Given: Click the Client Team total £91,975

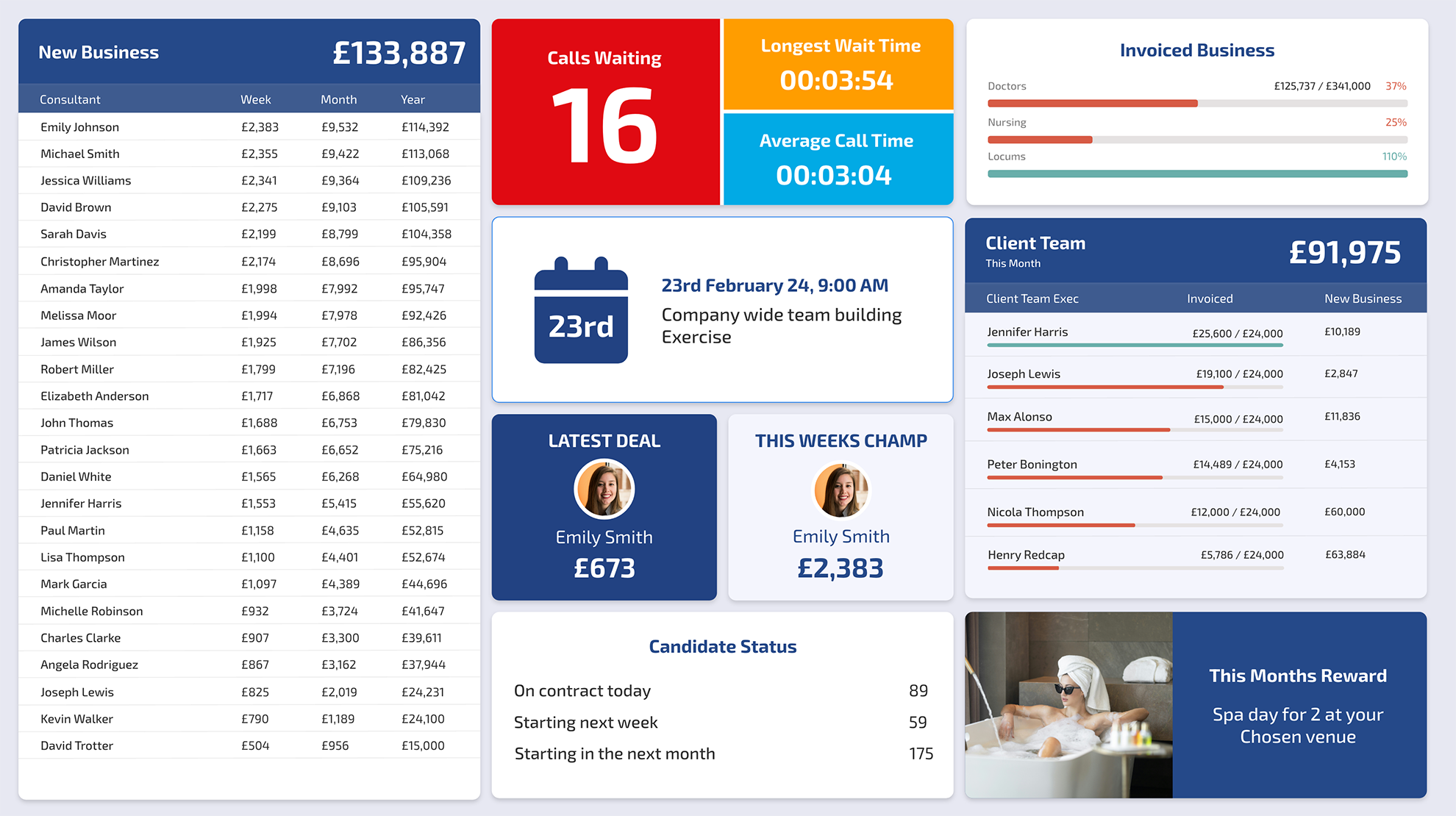Looking at the screenshot, I should pyautogui.click(x=1344, y=252).
